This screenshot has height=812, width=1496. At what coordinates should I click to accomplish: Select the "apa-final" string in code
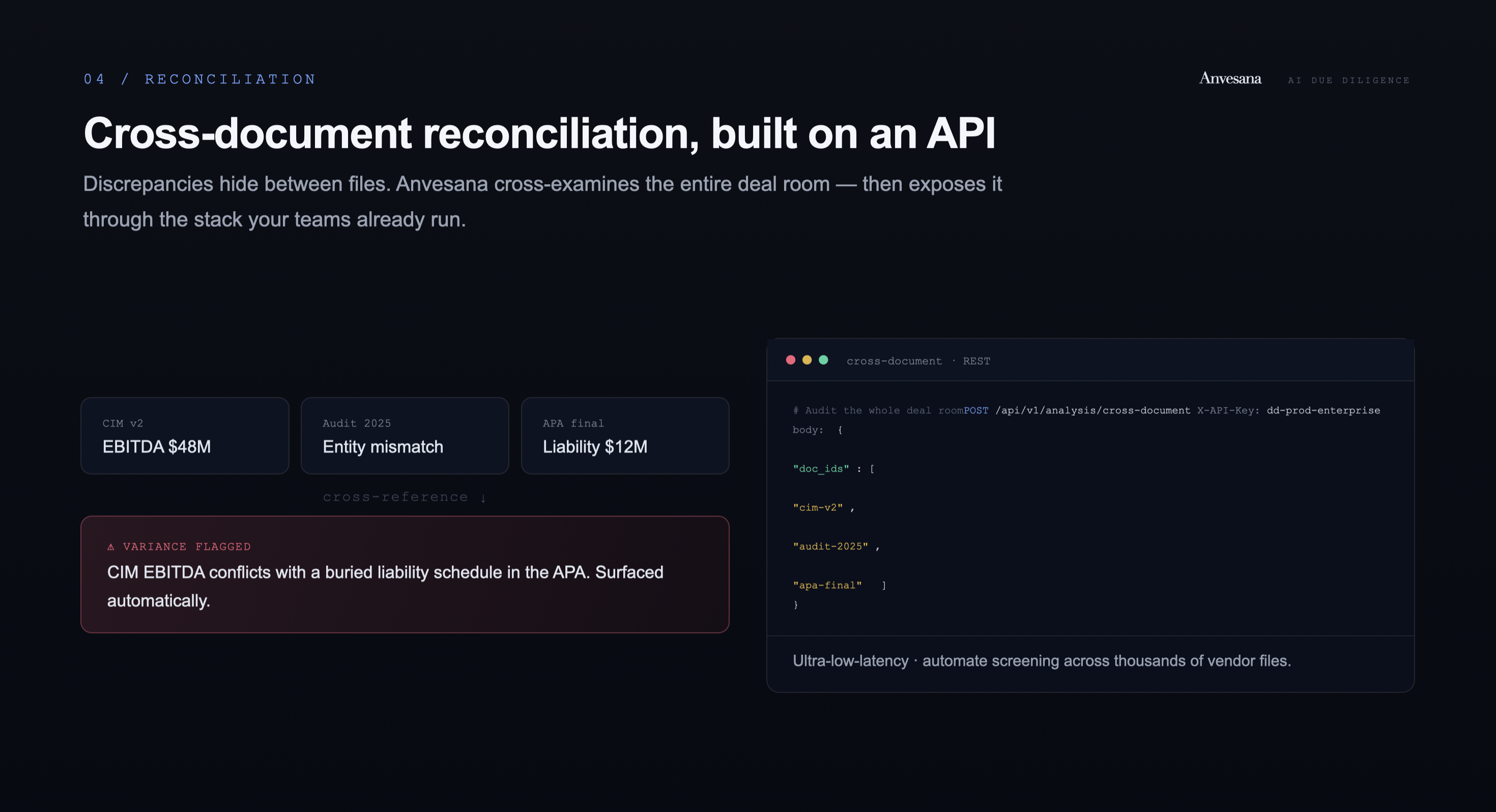pos(827,586)
